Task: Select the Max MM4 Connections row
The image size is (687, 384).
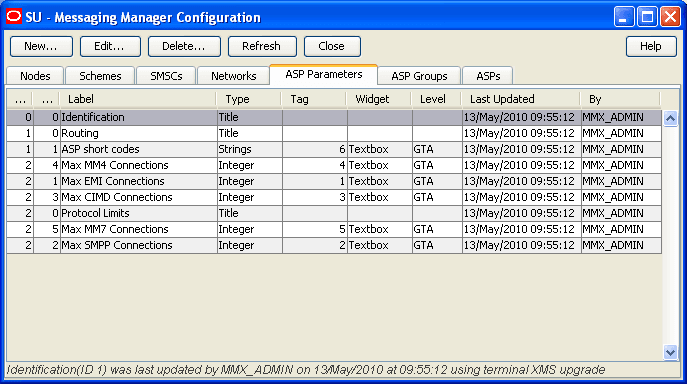Action: coord(334,165)
